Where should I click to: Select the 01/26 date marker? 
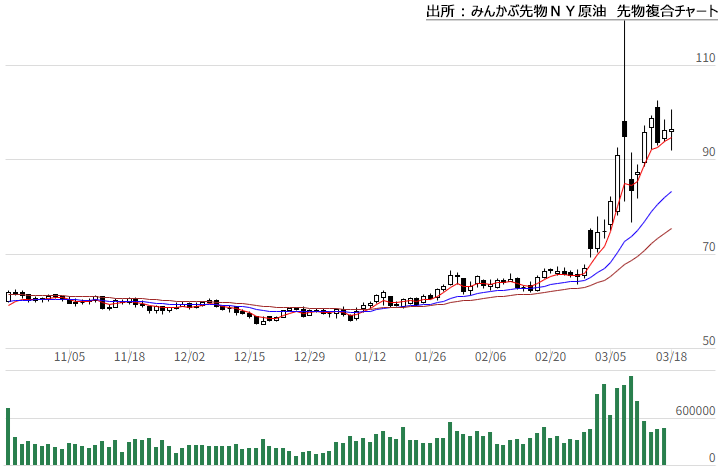(x=430, y=356)
